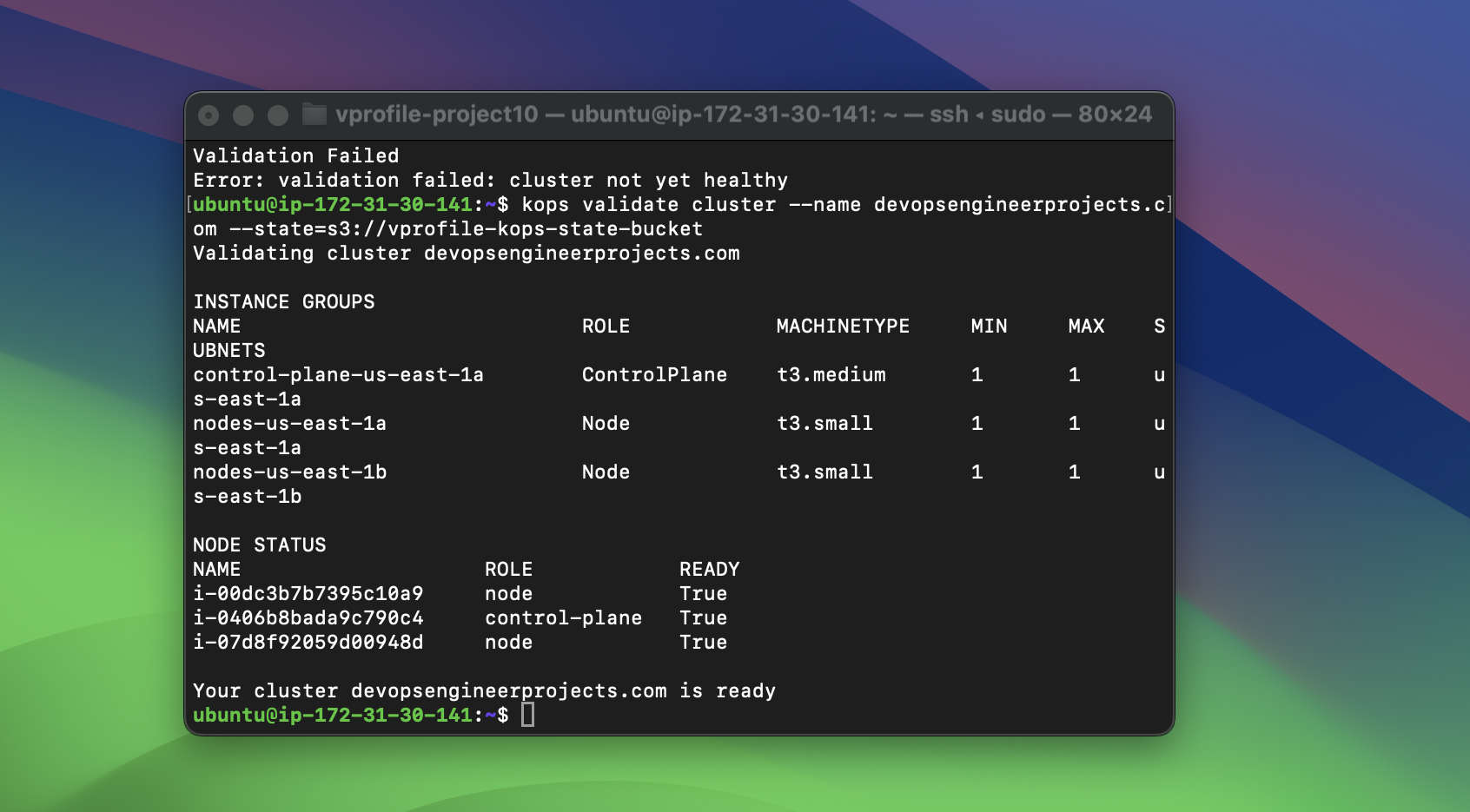
Task: Click the 'NODE STATUS' heading
Action: pos(260,545)
